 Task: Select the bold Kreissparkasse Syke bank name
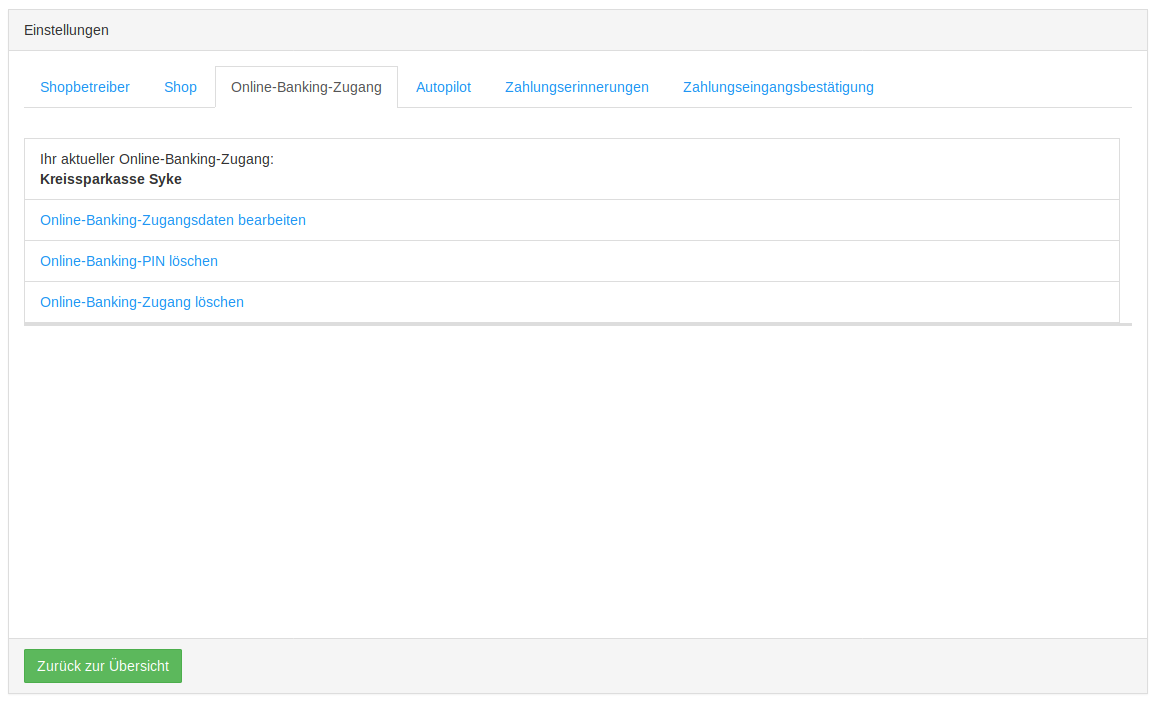coord(111,179)
